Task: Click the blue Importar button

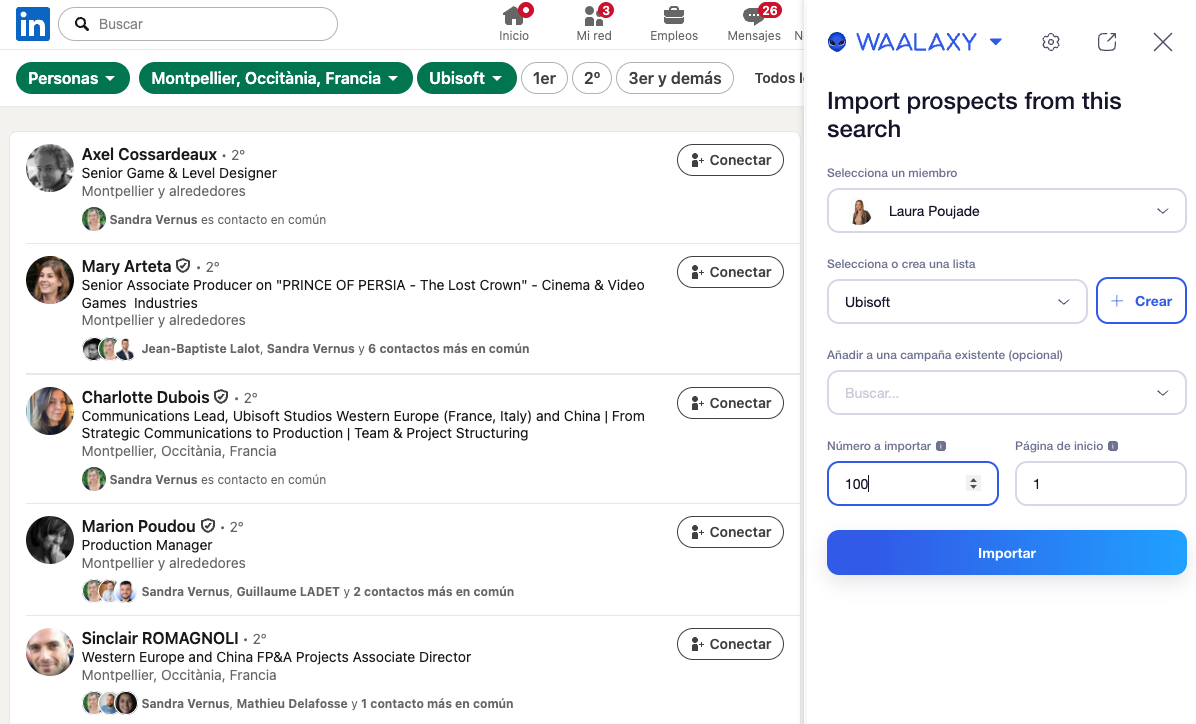Action: 1006,553
